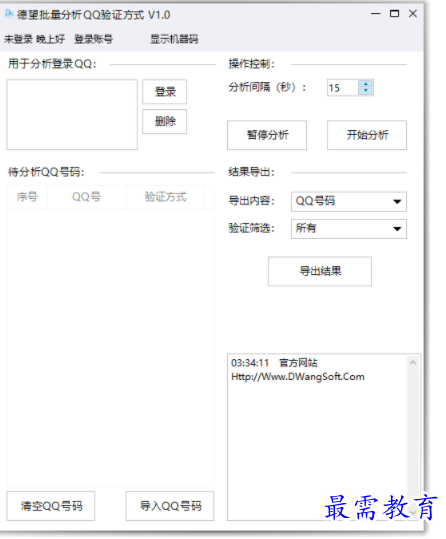Image resolution: width=446 pixels, height=539 pixels.
Task: Click the 清空QQ号码 button
Action: tap(51, 506)
